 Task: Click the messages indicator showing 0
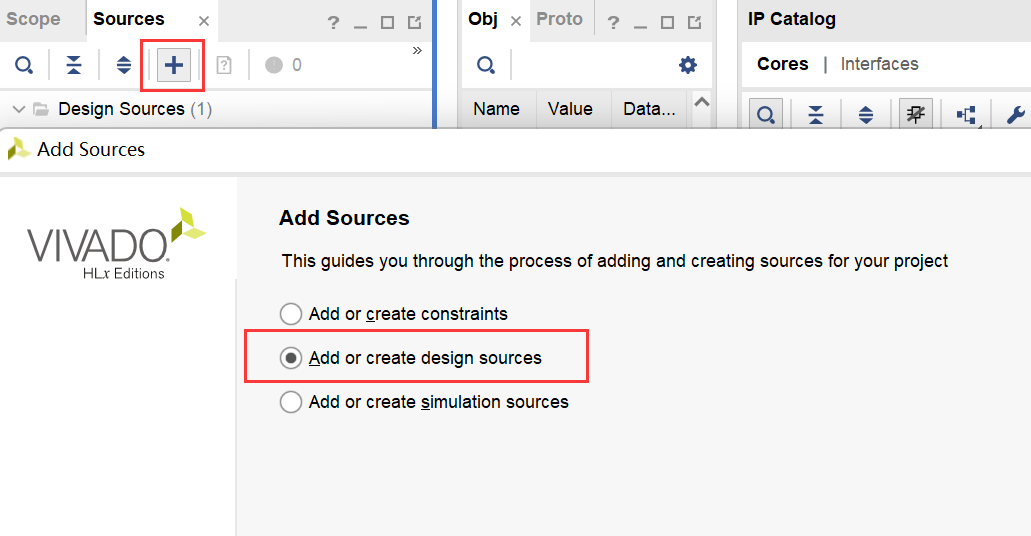tap(283, 65)
